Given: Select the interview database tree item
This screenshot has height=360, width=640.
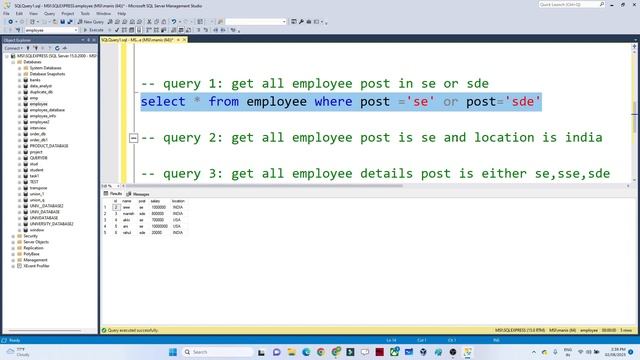Looking at the screenshot, I should (38, 128).
